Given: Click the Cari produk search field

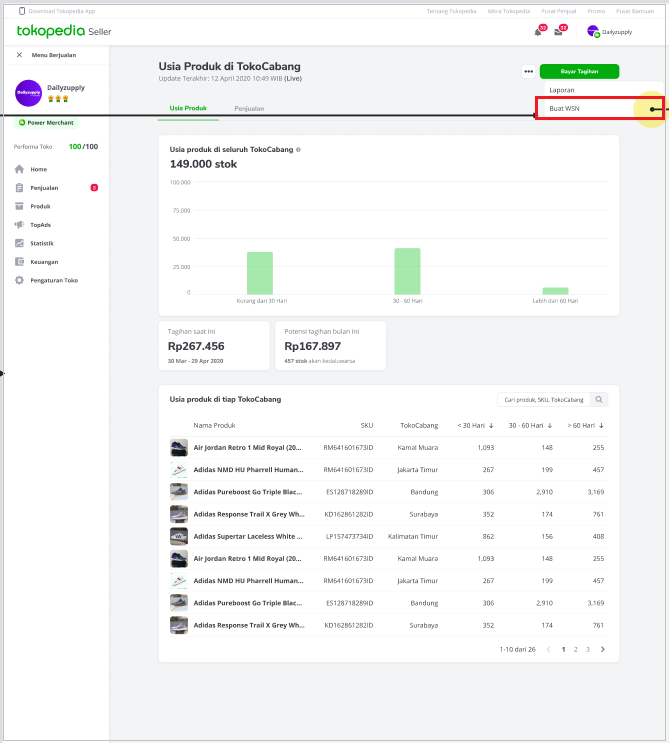Looking at the screenshot, I should [x=544, y=399].
